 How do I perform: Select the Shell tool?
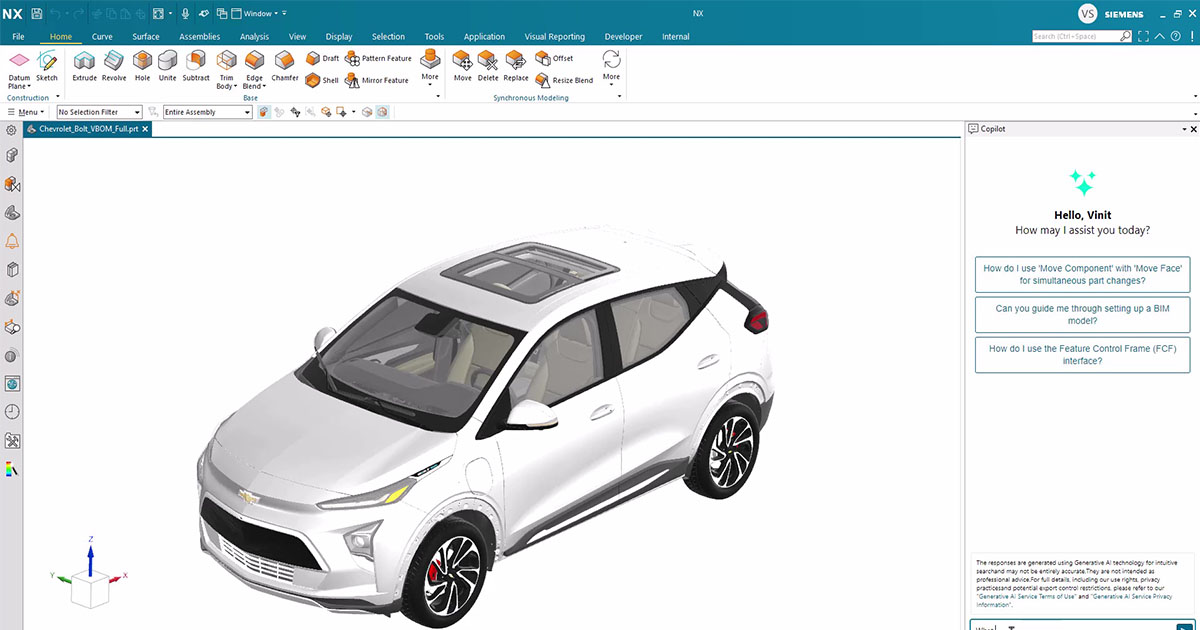(x=310, y=80)
